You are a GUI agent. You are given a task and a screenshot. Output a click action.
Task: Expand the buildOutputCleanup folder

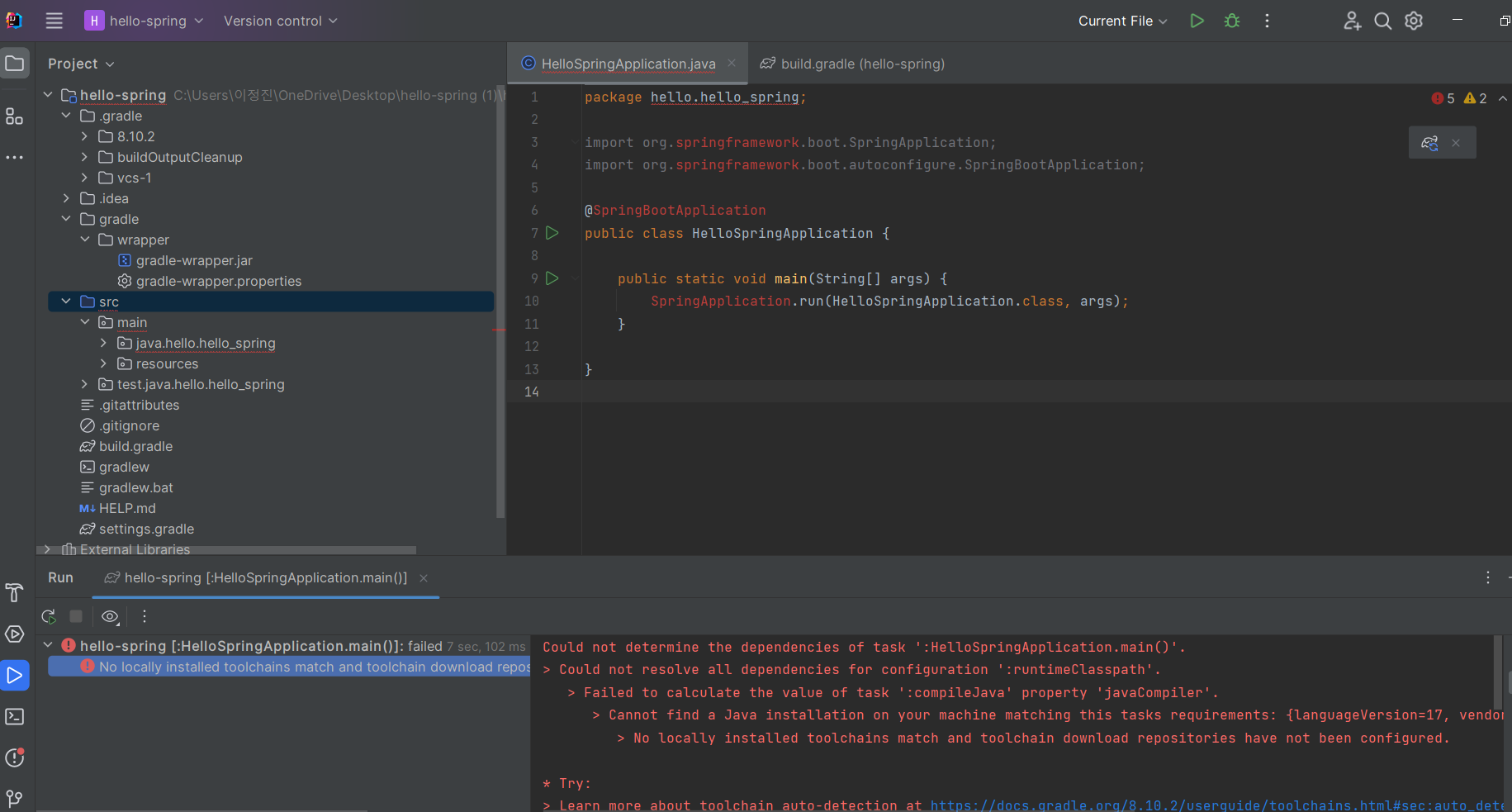click(84, 157)
